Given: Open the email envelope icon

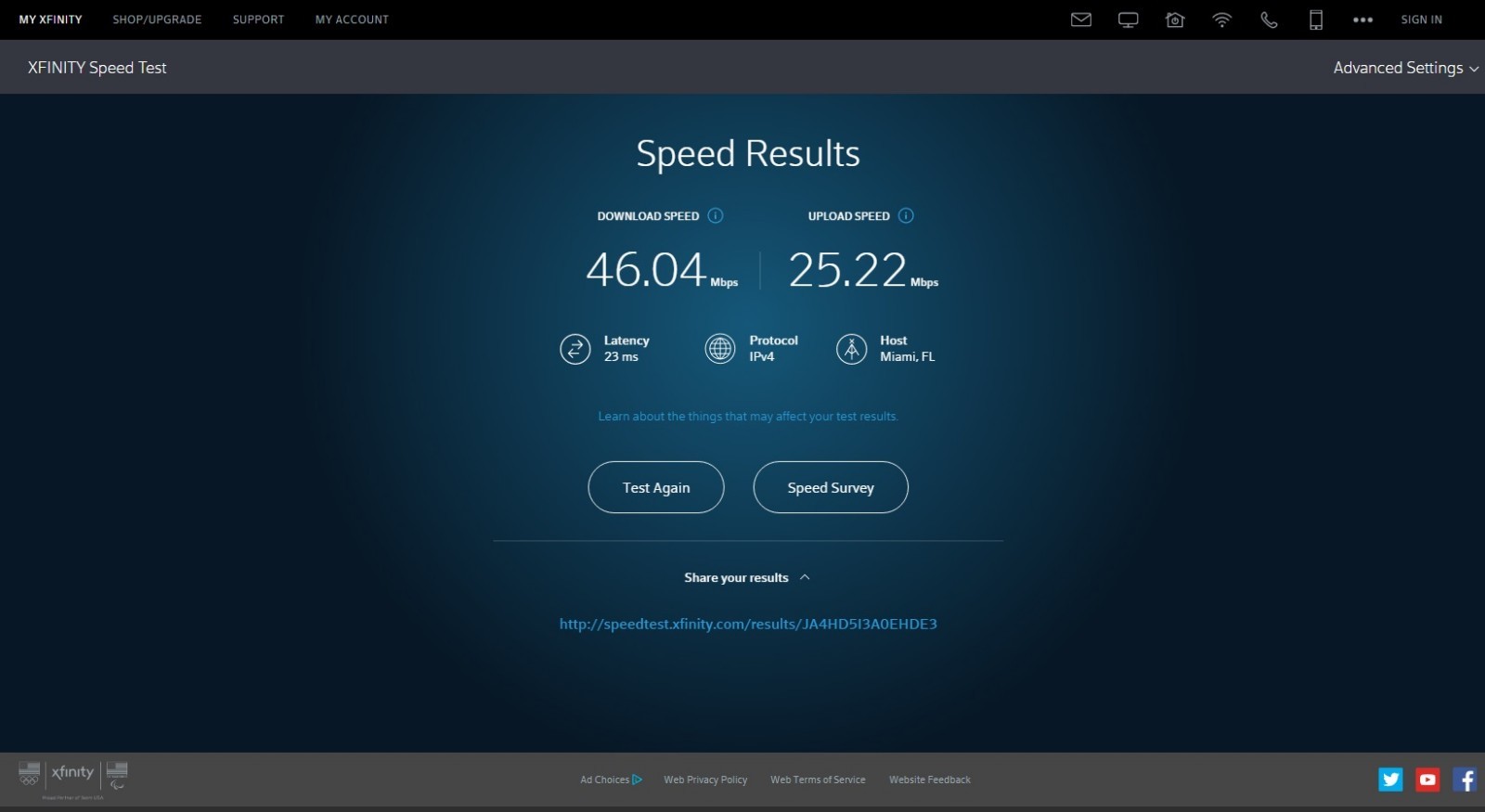Looking at the screenshot, I should (1080, 19).
